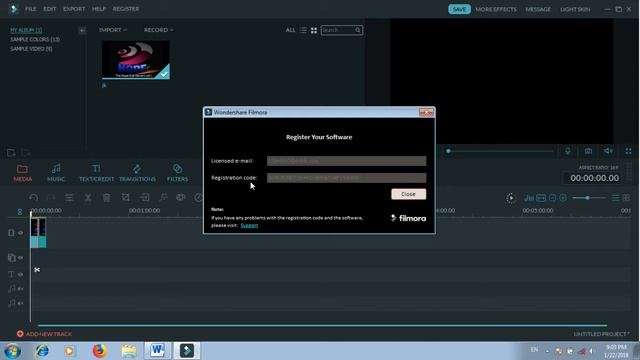Expand the RECORD dropdown

[x=158, y=30]
